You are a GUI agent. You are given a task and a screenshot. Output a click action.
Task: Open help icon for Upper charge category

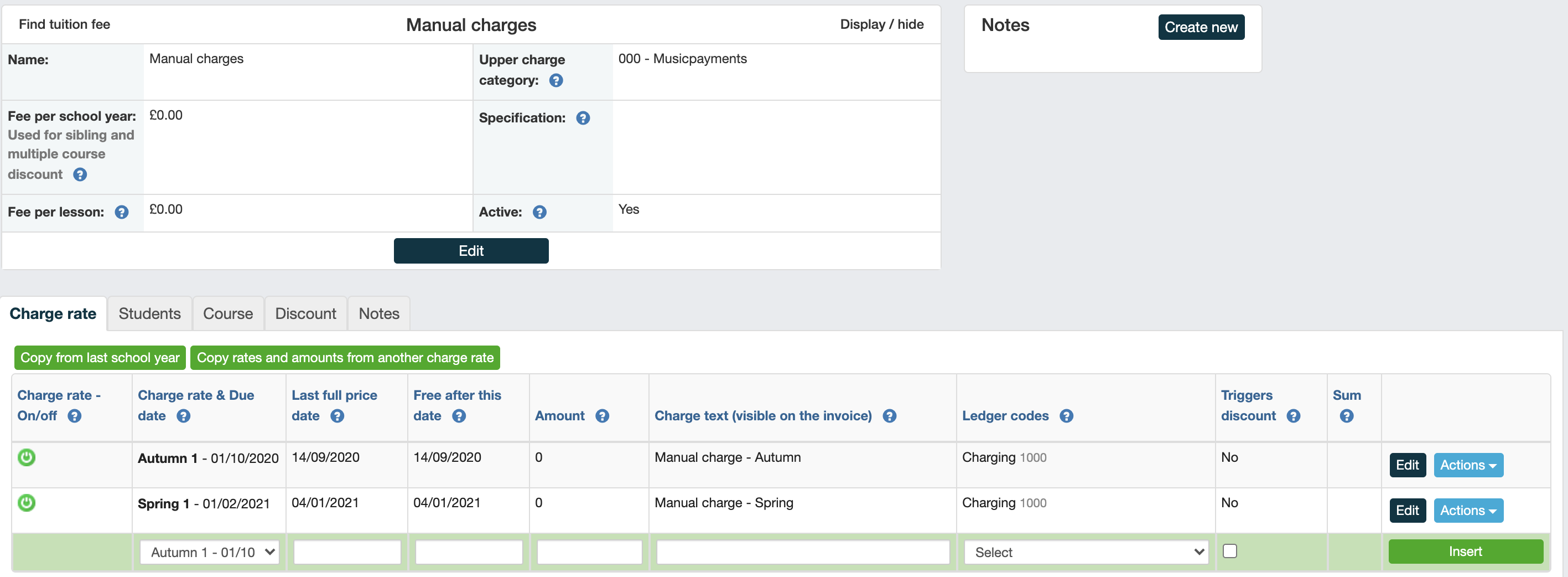[x=555, y=80]
